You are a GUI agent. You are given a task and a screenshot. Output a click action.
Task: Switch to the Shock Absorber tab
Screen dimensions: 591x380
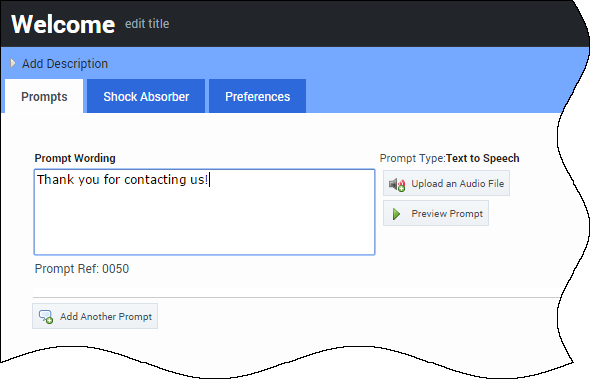pos(146,96)
